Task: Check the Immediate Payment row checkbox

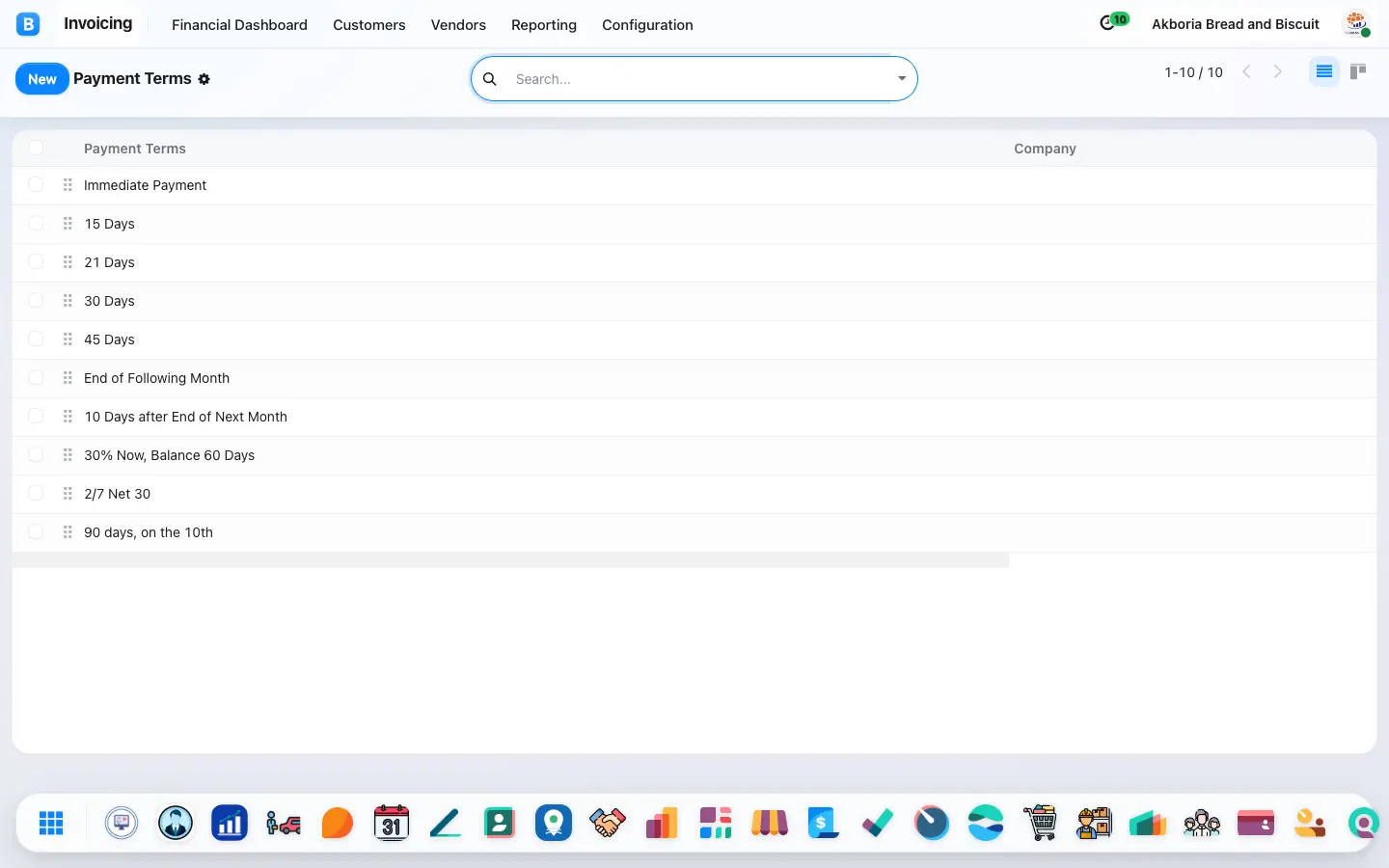Action: pyautogui.click(x=36, y=184)
